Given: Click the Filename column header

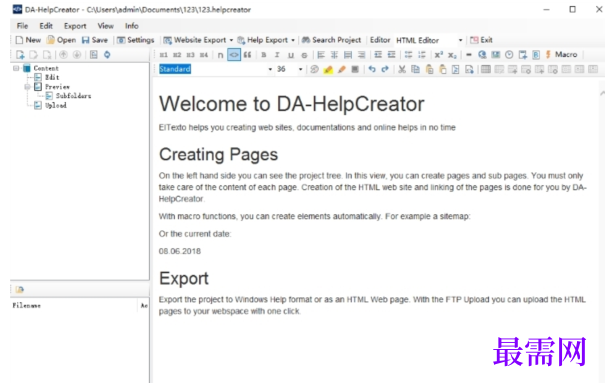Looking at the screenshot, I should click(27, 305).
